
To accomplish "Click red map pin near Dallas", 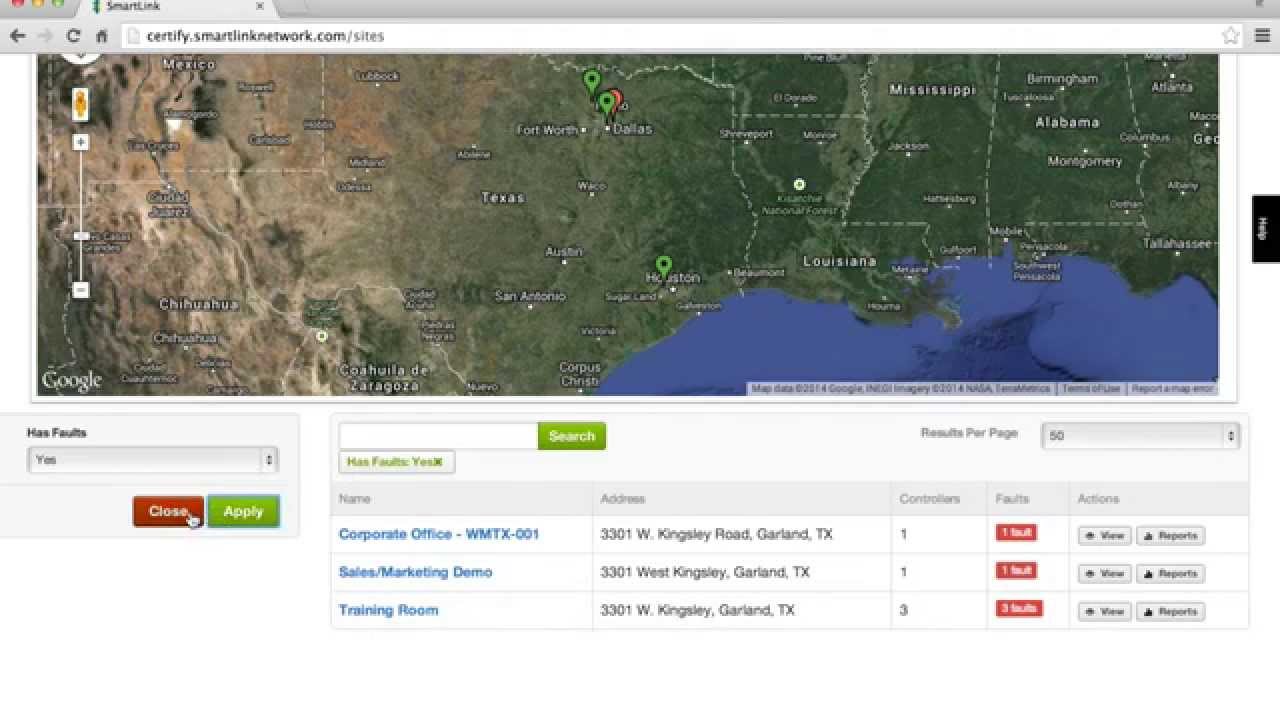I will coord(616,100).
